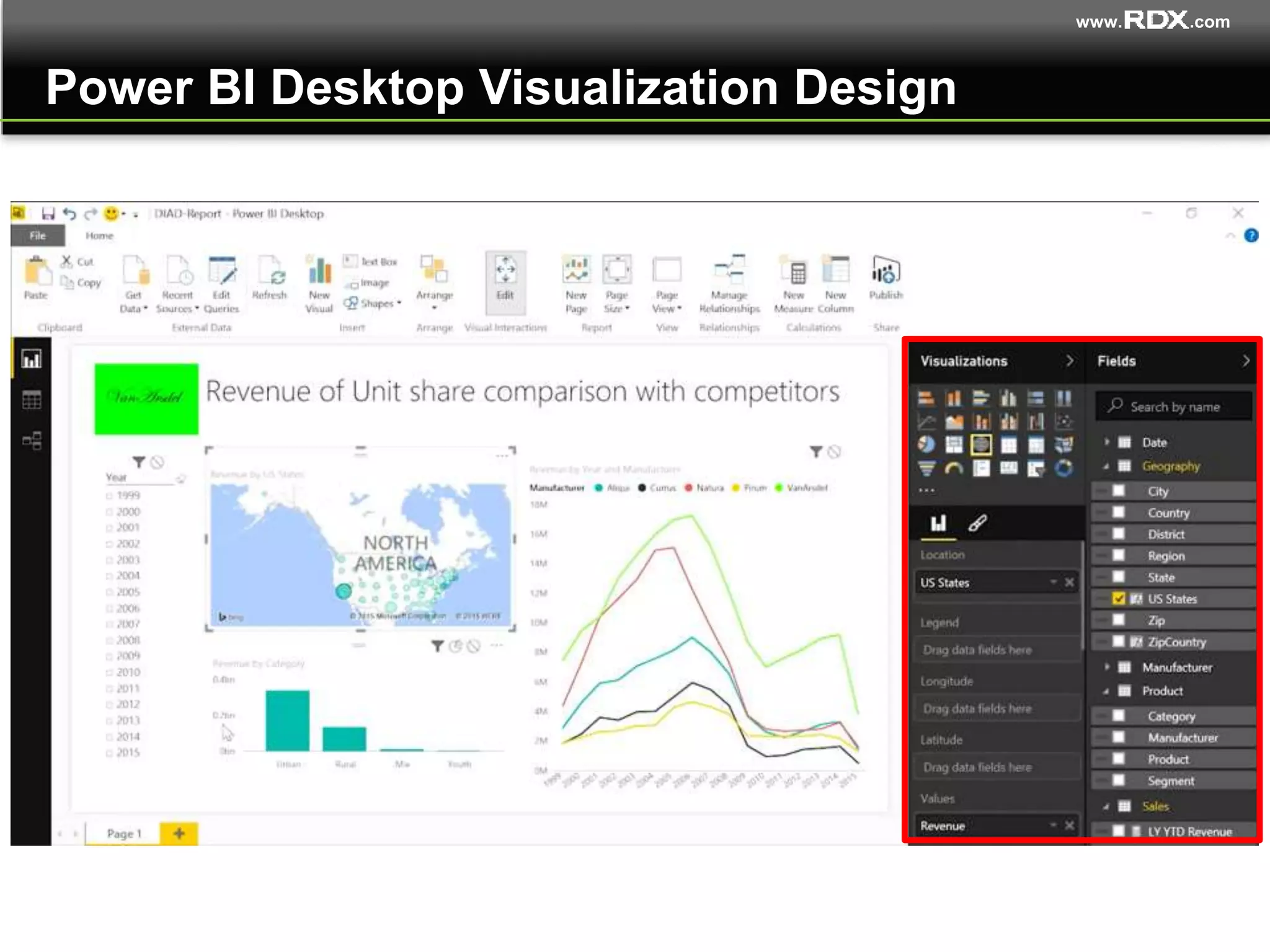Select the pie chart visualization icon
The height and width of the screenshot is (952, 1270).
(x=926, y=444)
